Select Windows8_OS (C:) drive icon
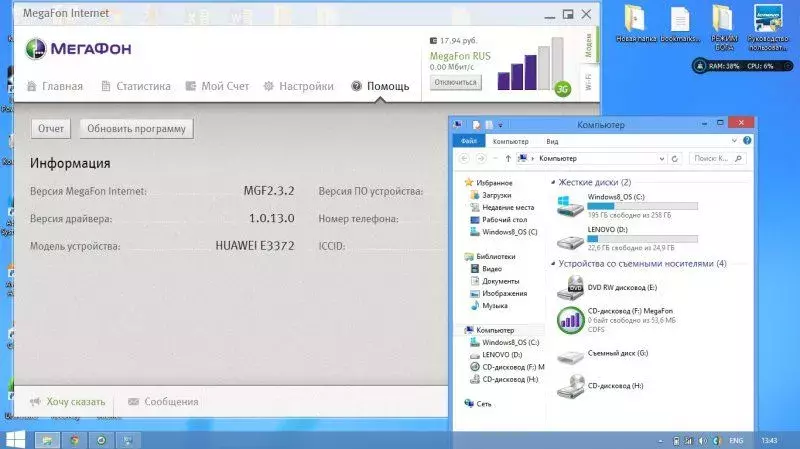Screen dimensions: 800x449 click(x=570, y=206)
